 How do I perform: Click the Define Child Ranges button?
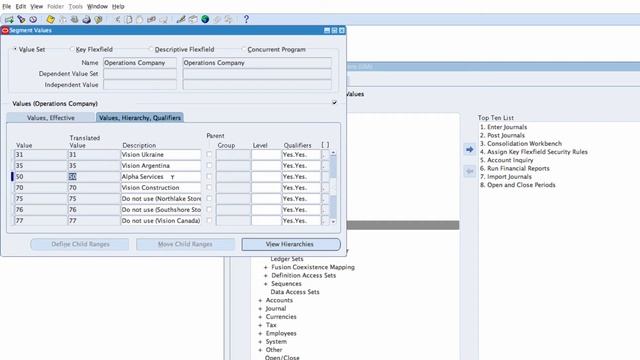coord(80,244)
